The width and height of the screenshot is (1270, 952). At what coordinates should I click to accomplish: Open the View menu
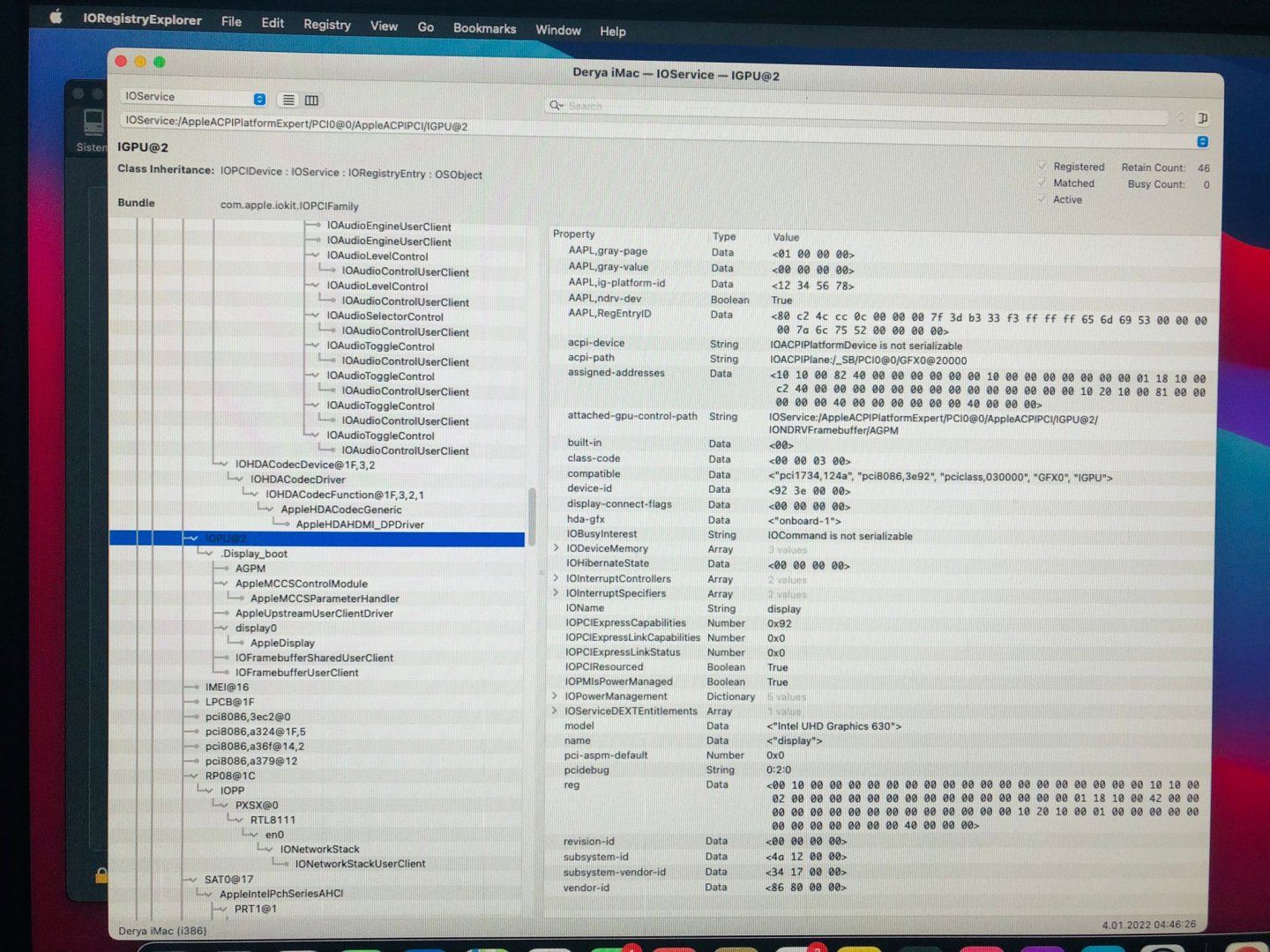click(384, 26)
